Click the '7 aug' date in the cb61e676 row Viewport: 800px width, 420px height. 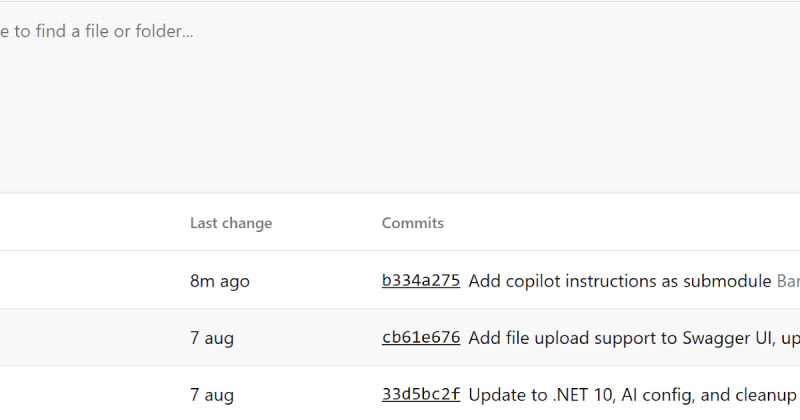[x=212, y=338]
